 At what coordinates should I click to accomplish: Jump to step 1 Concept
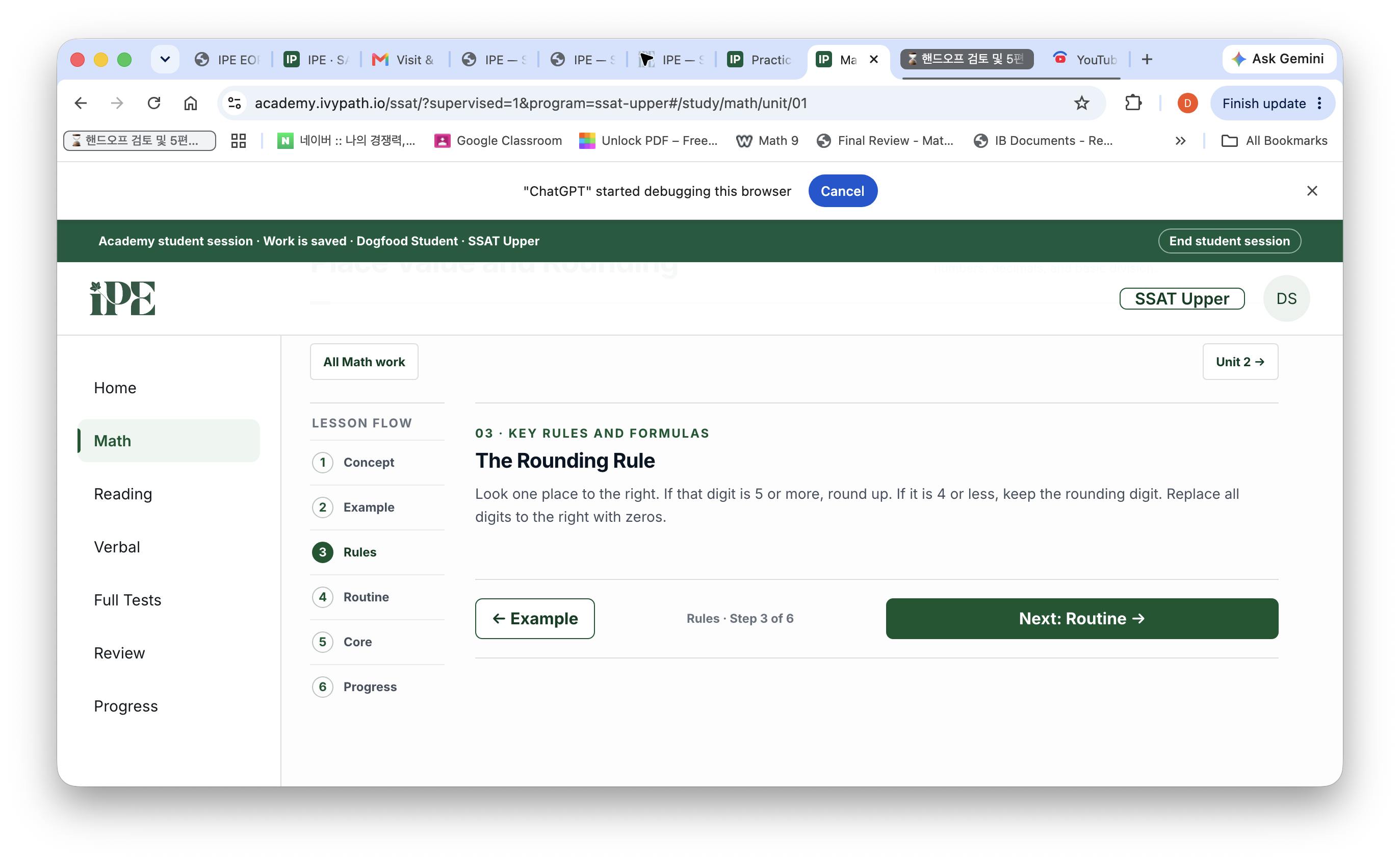pos(377,462)
